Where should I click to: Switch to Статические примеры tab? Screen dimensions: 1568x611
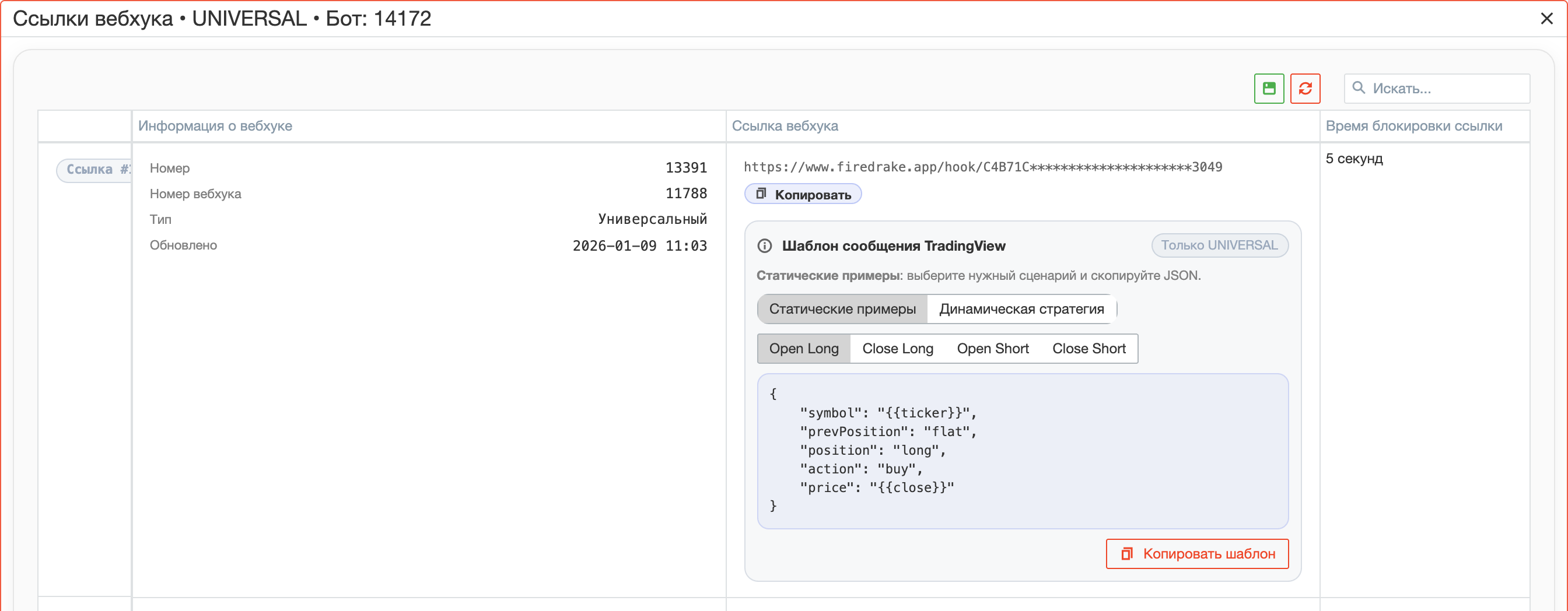pos(842,309)
